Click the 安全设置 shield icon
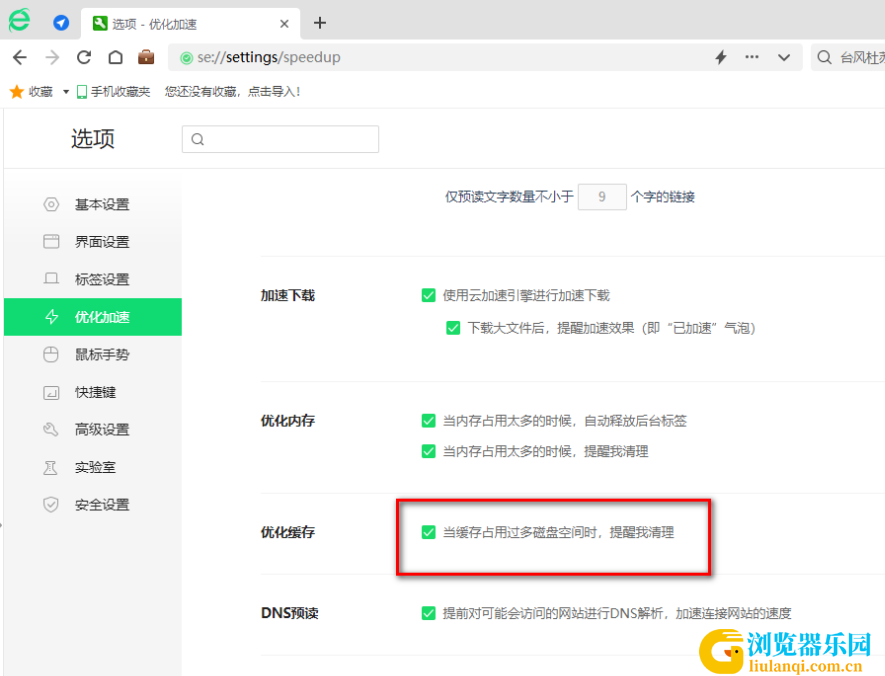 pyautogui.click(x=51, y=504)
